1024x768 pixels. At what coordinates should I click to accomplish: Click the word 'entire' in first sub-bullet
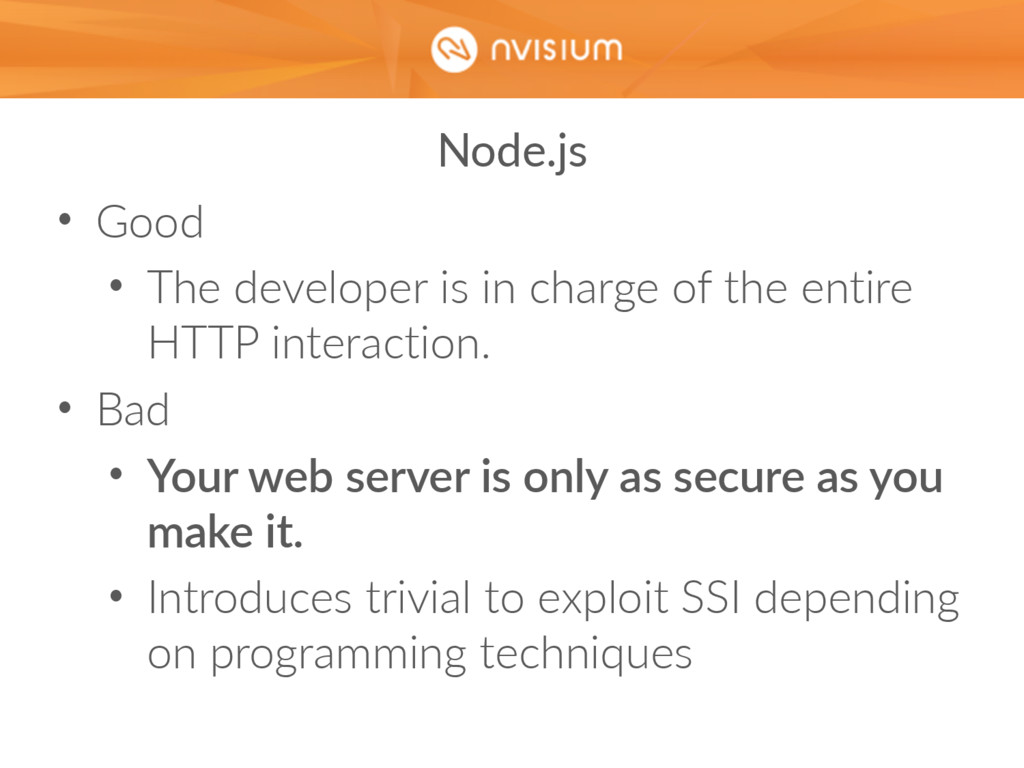pyautogui.click(x=857, y=289)
